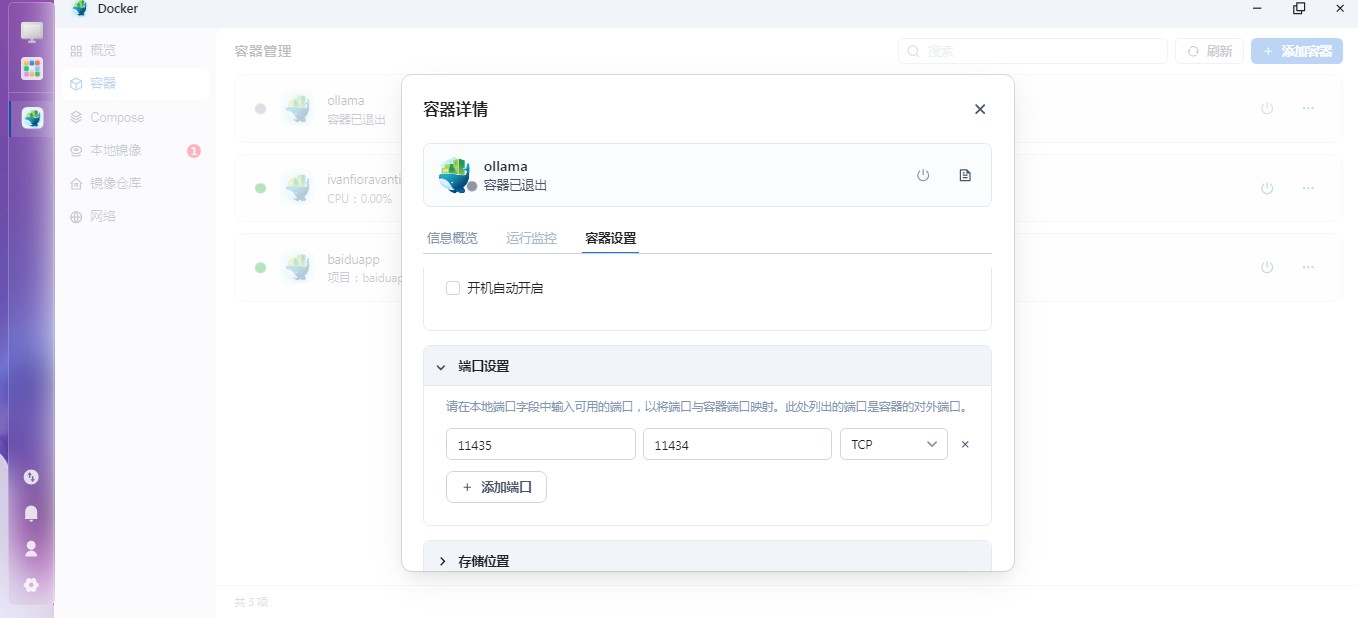Open the transfer tasks icon in dock

click(31, 477)
